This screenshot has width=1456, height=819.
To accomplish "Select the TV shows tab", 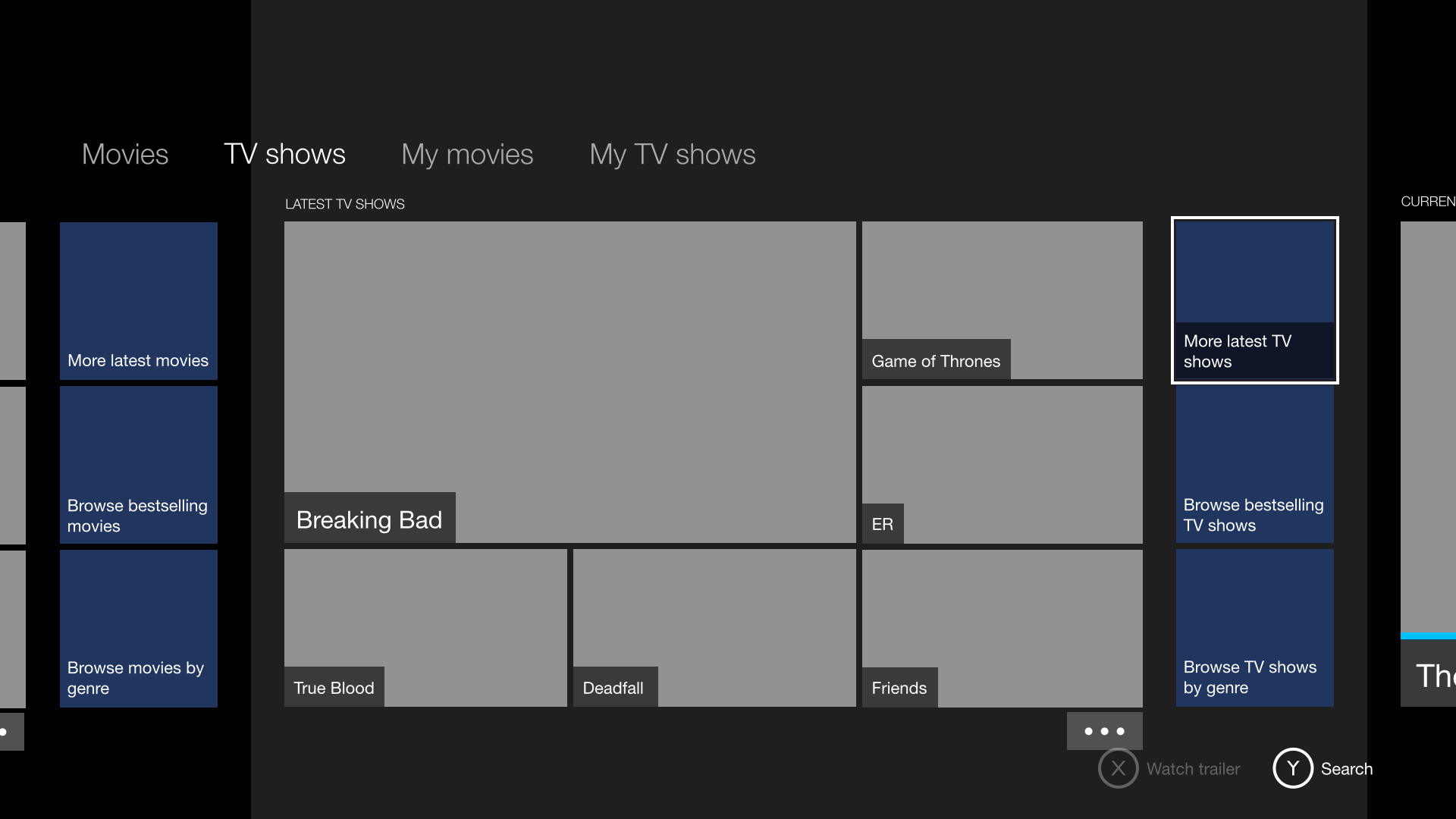I will pyautogui.click(x=284, y=154).
